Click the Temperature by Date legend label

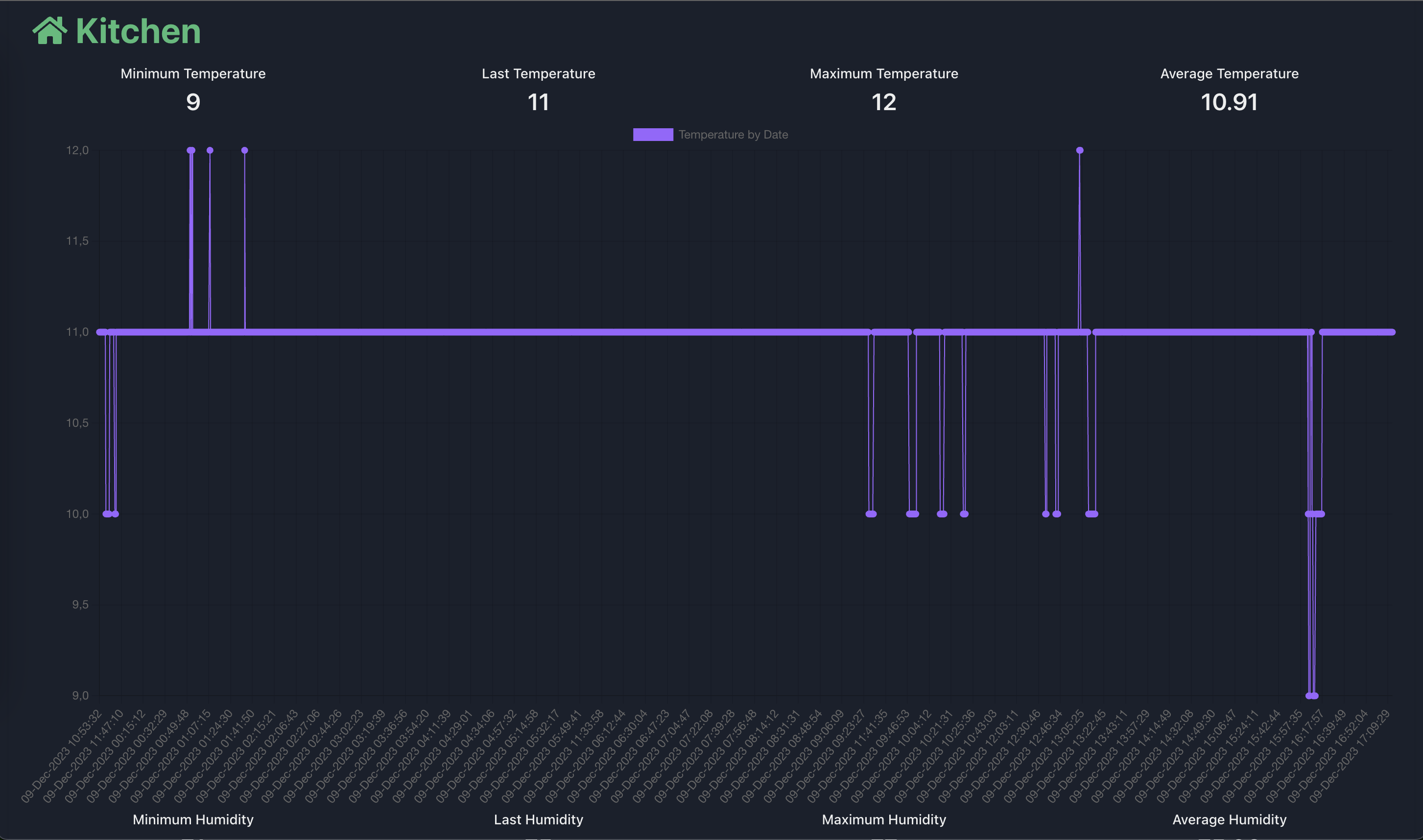point(733,135)
